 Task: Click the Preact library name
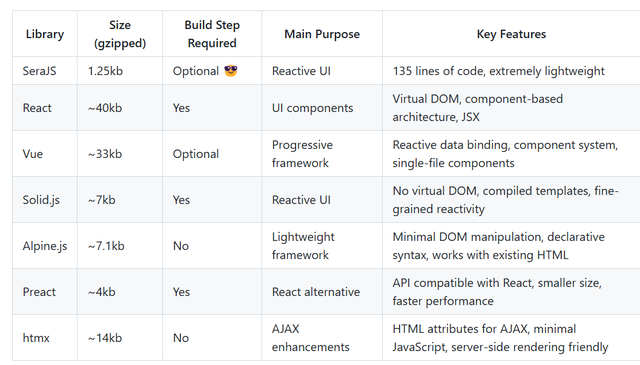coord(39,292)
